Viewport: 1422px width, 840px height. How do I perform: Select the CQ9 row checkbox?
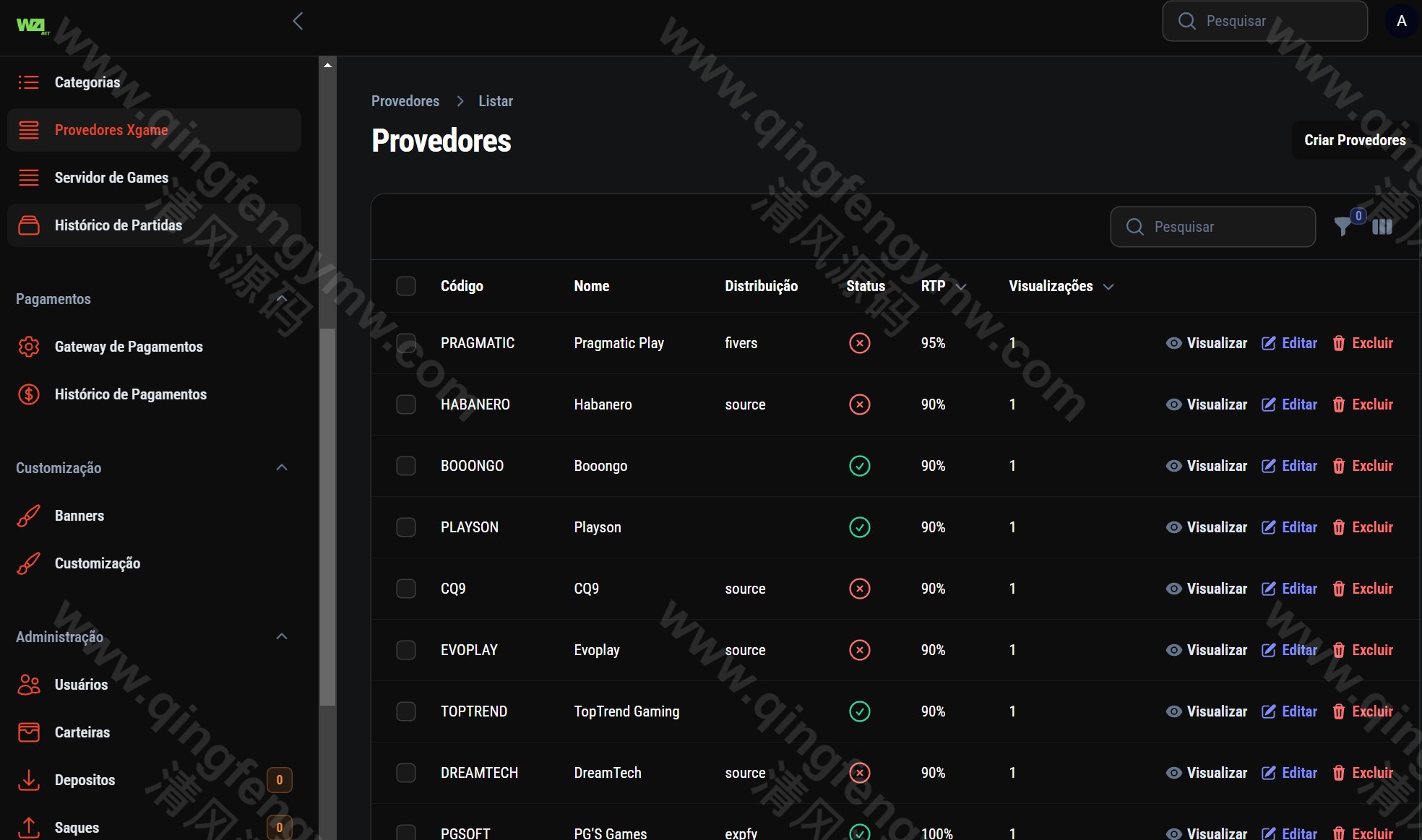pyautogui.click(x=406, y=589)
